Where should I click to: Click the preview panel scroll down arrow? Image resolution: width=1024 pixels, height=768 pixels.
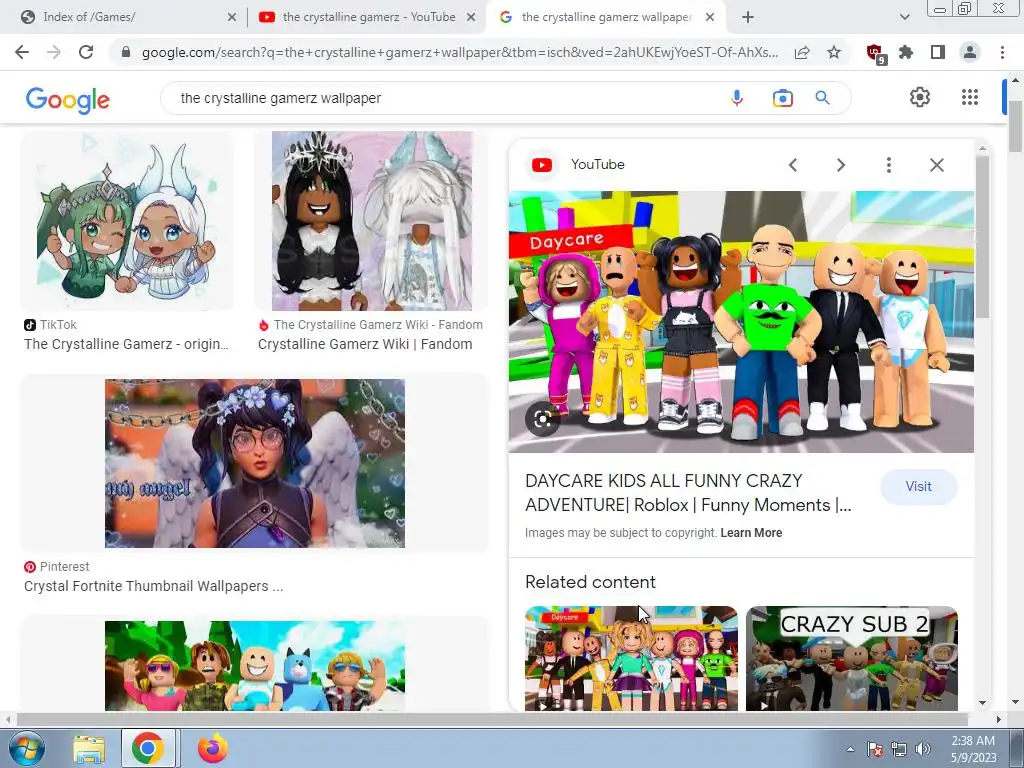(x=982, y=703)
